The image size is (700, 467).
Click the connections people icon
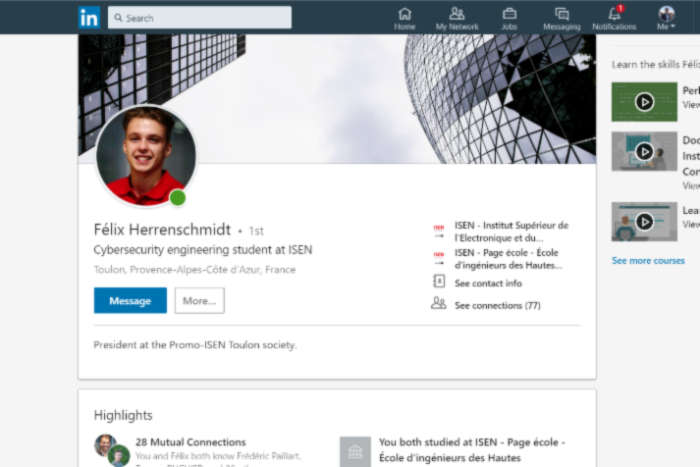point(438,303)
